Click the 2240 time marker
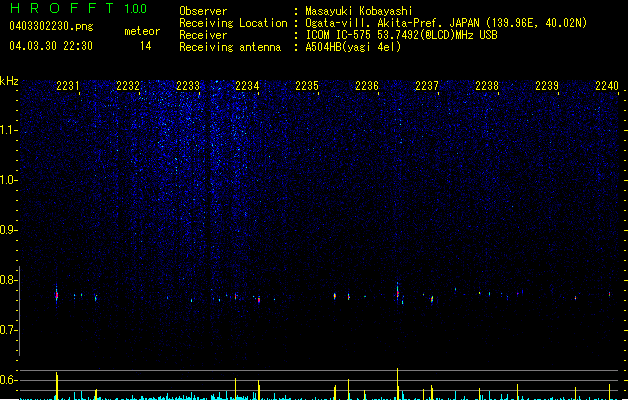The width and height of the screenshot is (629, 400). tap(607, 86)
